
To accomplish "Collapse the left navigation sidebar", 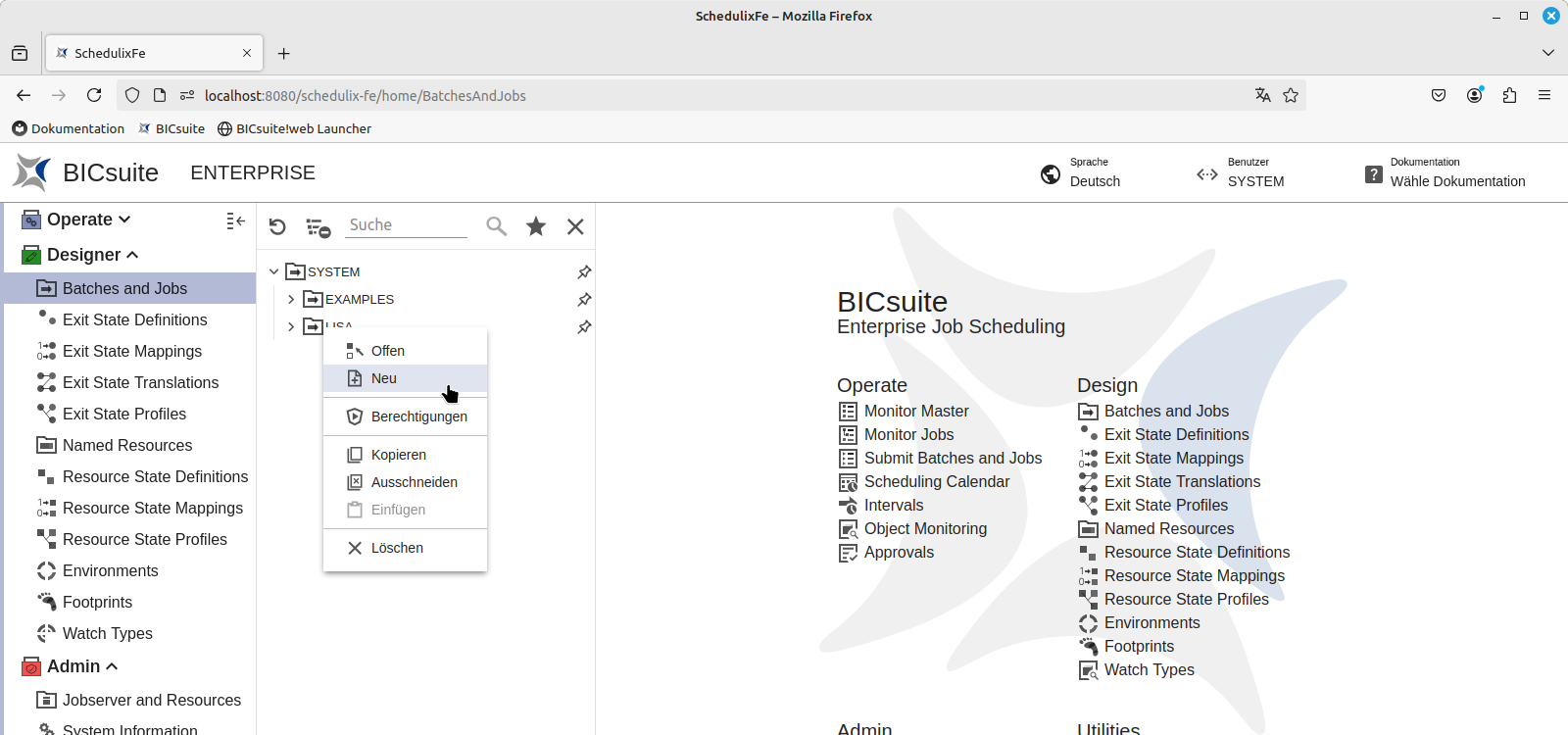I will coord(235,220).
